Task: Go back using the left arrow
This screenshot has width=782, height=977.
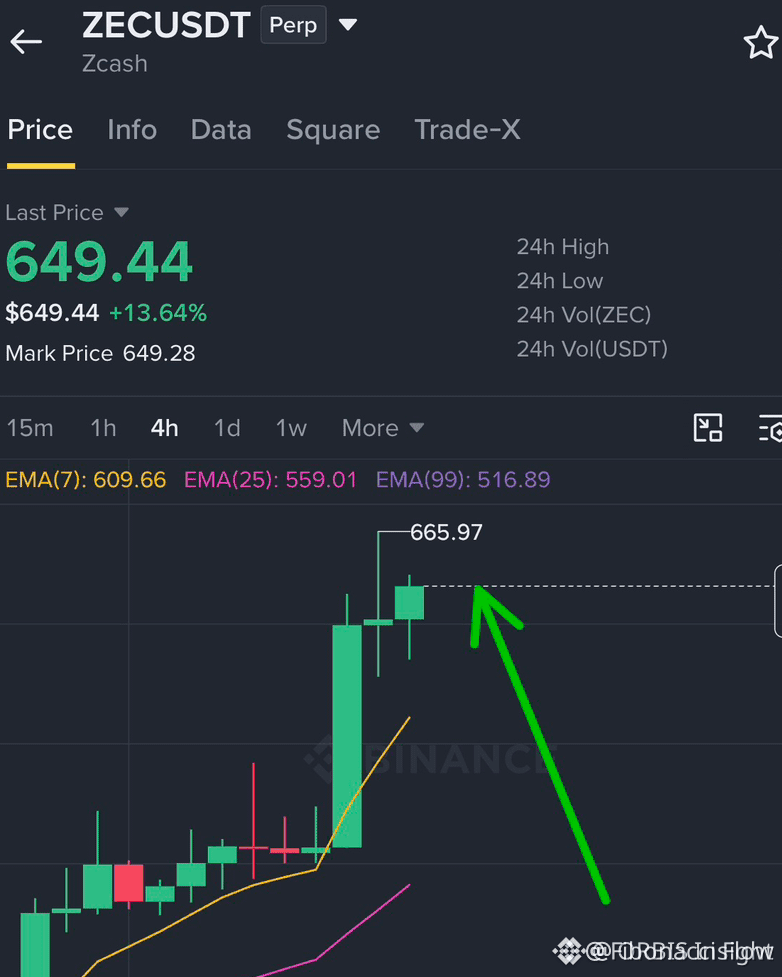Action: click(26, 42)
